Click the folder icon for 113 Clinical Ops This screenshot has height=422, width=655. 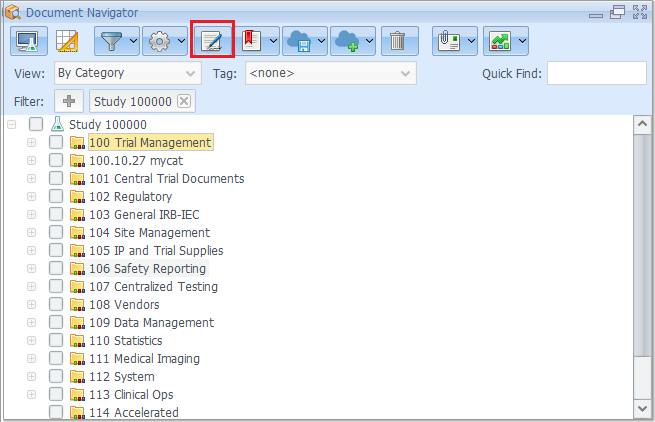coord(77,394)
